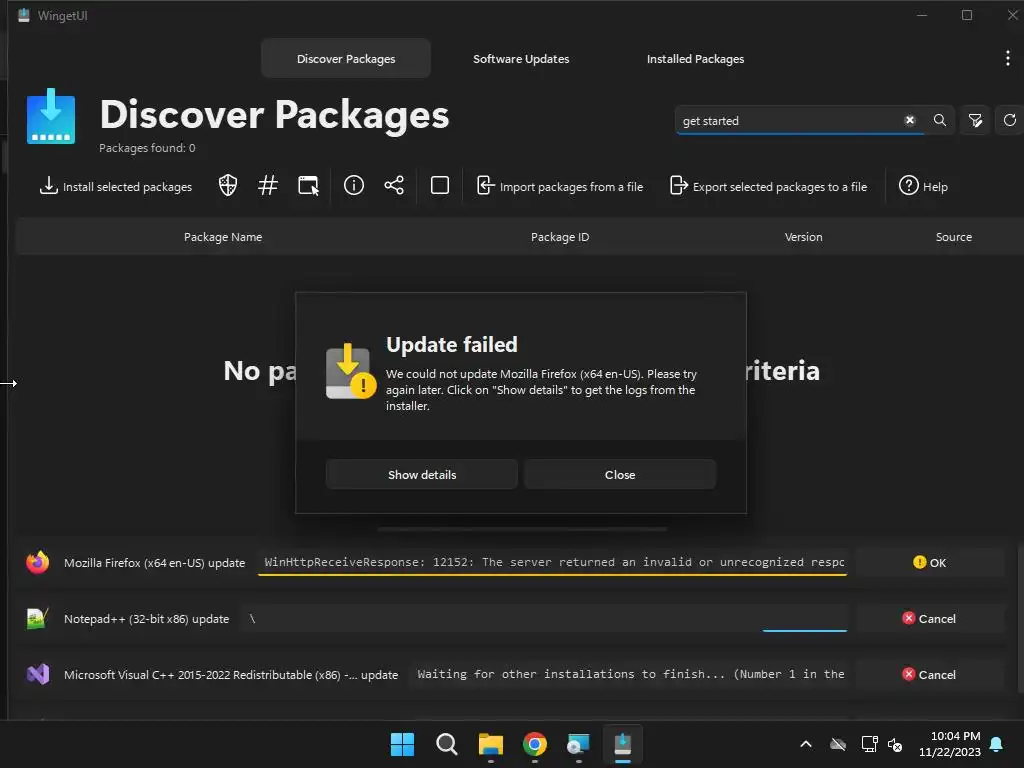1024x768 pixels.
Task: Click the muted volume tray icon
Action: [x=895, y=744]
